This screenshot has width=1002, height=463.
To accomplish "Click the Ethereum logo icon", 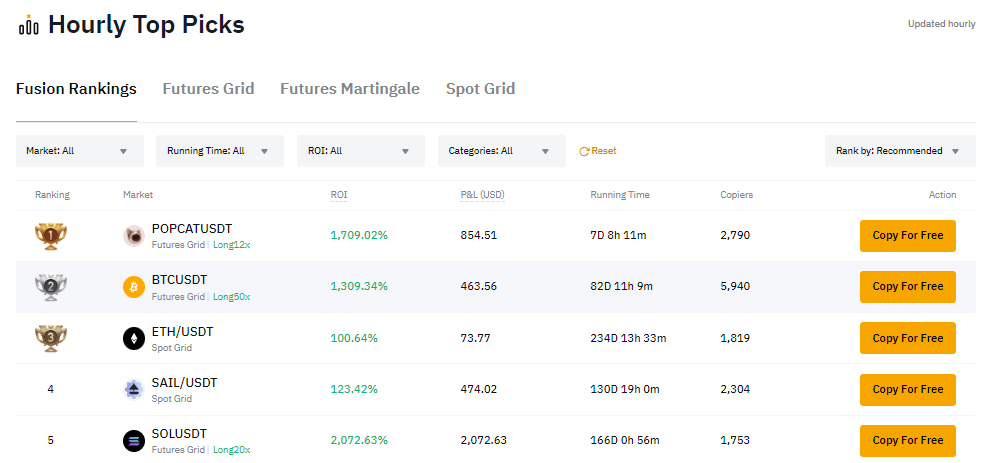I will click(133, 338).
